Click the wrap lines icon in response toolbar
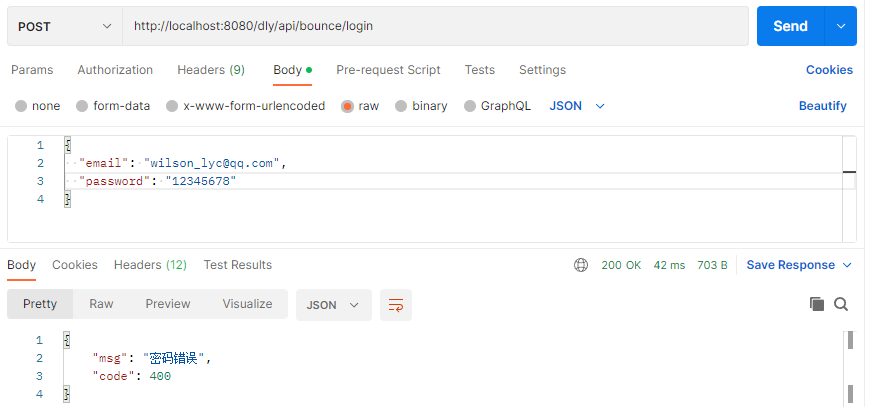 click(396, 305)
